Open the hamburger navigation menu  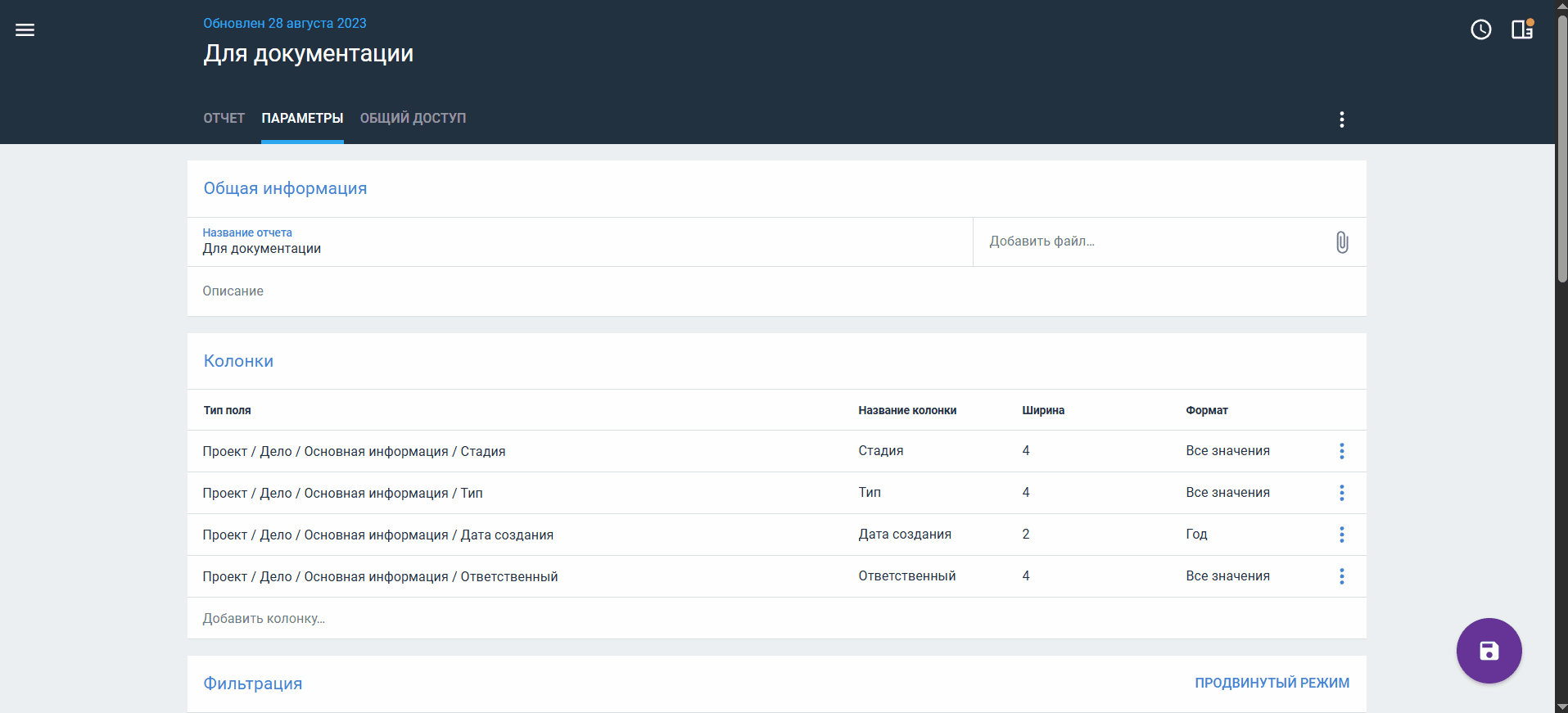pyautogui.click(x=25, y=30)
